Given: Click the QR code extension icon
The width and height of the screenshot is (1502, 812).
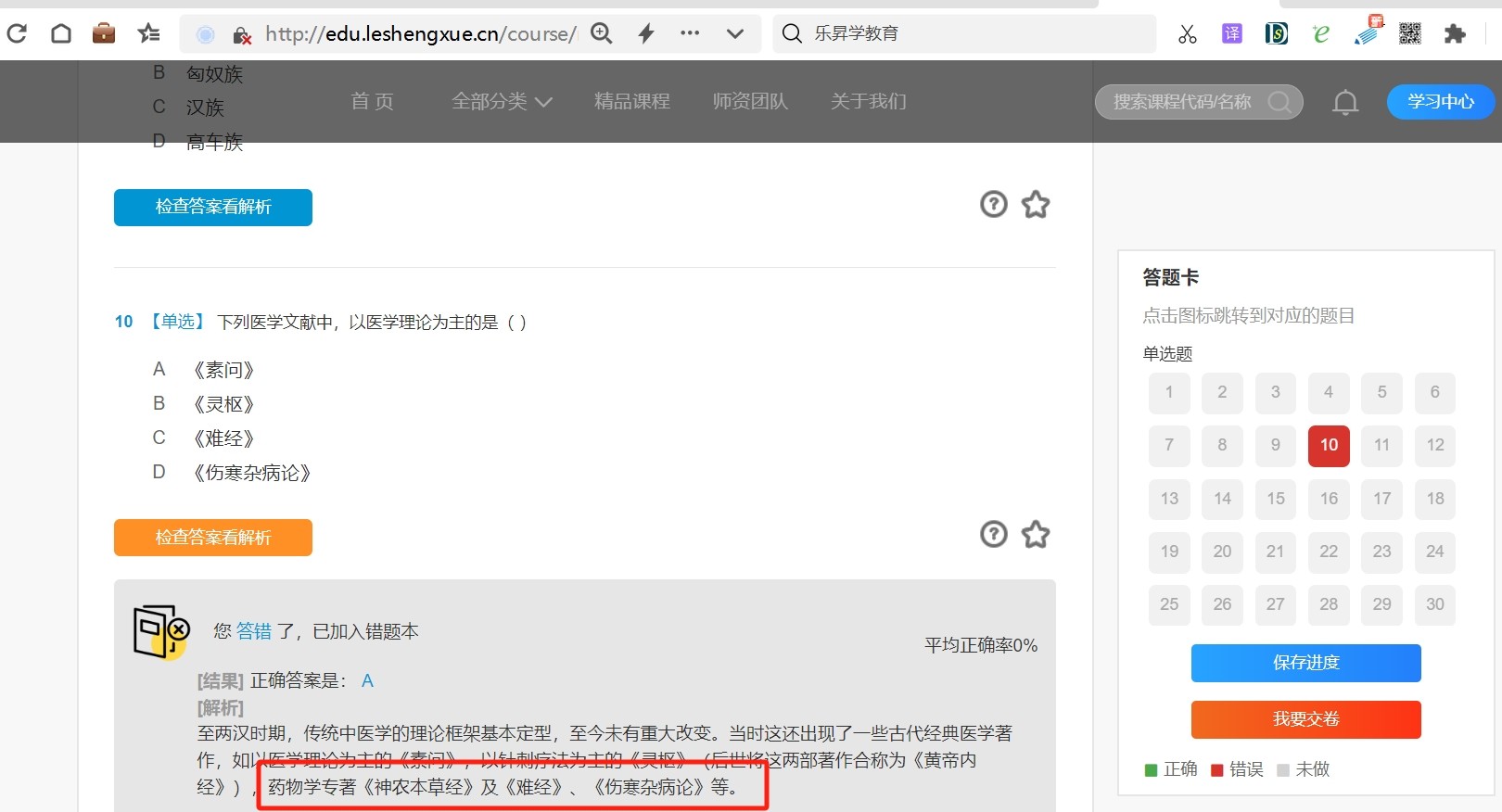Looking at the screenshot, I should click(1410, 34).
